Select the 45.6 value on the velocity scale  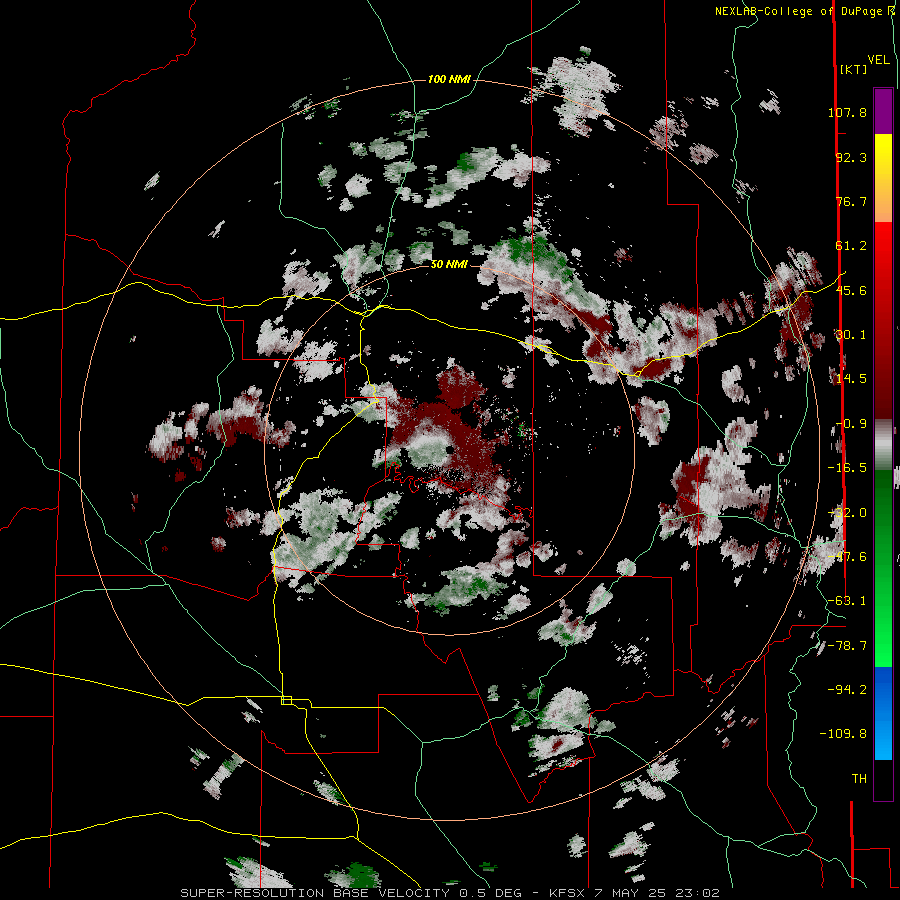(x=851, y=290)
